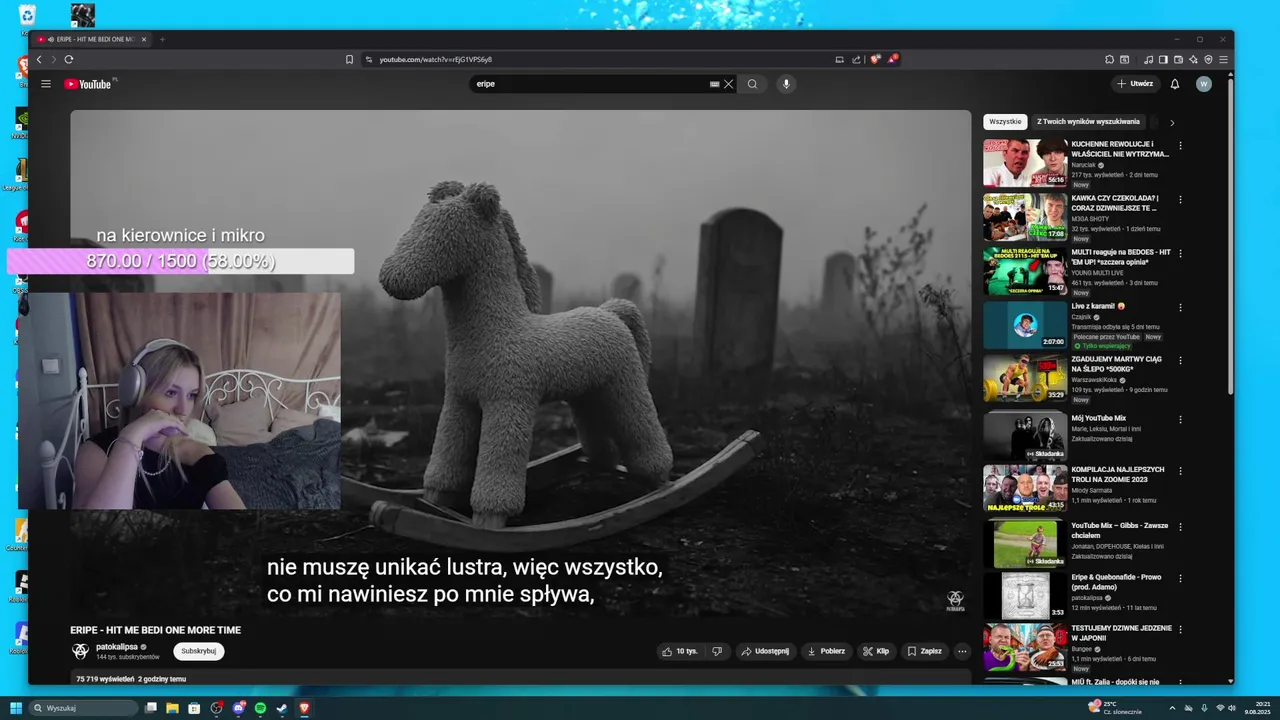This screenshot has height=720, width=1280.
Task: Open the 'Mój YouTube Mix' playlist thumbnail
Action: pyautogui.click(x=1025, y=435)
